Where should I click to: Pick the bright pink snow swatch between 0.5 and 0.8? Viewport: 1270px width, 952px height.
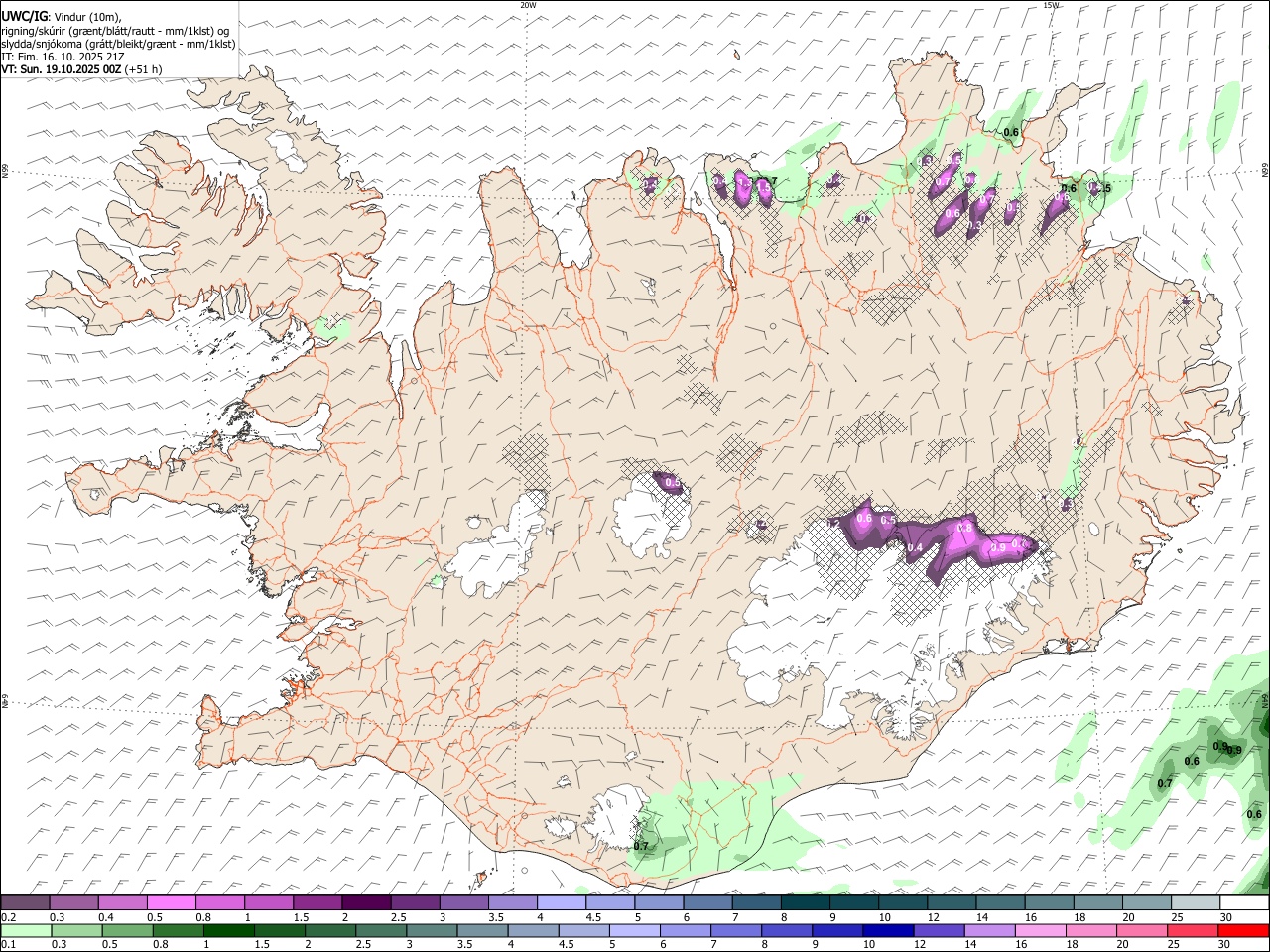click(x=172, y=903)
